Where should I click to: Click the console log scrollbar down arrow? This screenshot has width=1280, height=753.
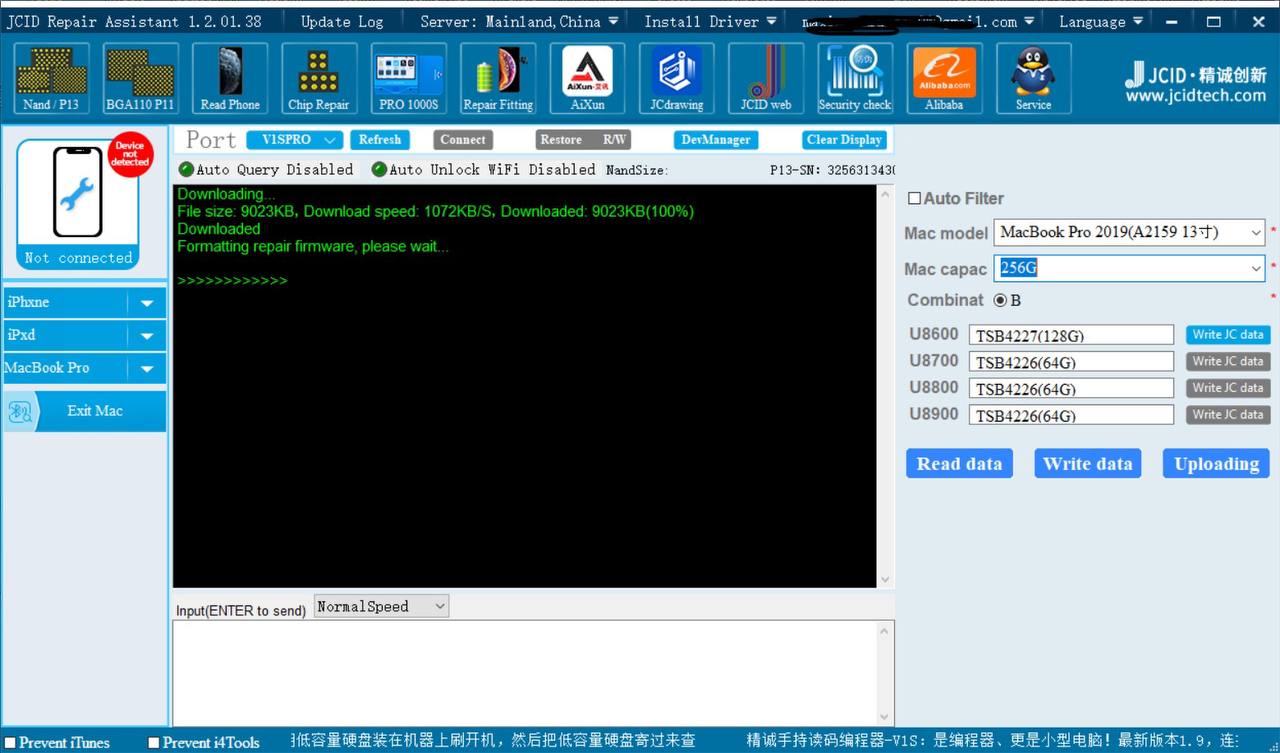(x=885, y=579)
